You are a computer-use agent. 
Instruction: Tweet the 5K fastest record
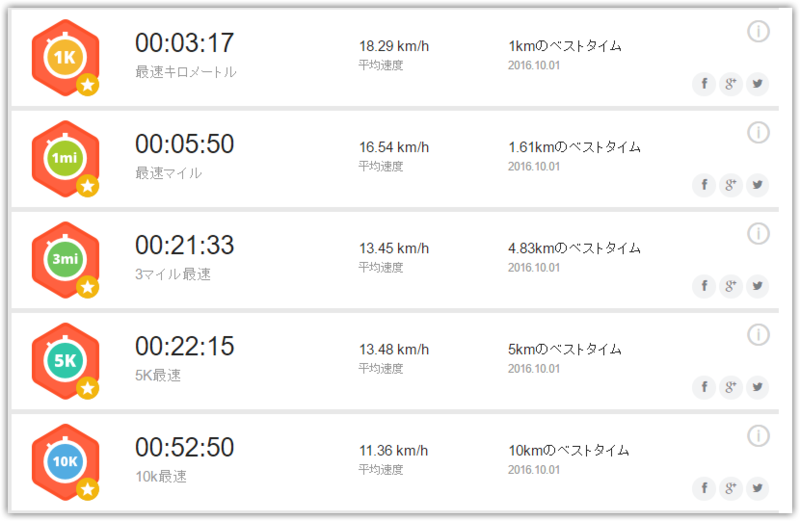click(757, 386)
